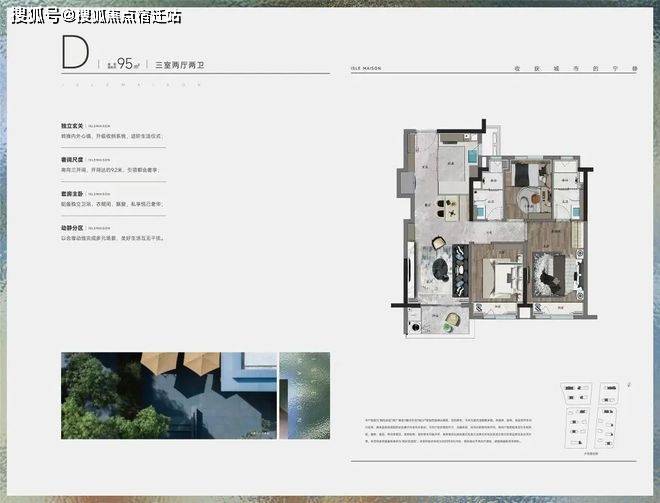Click the washing machine on the balcony
Screen dimensions: 660x503
(x=415, y=327)
